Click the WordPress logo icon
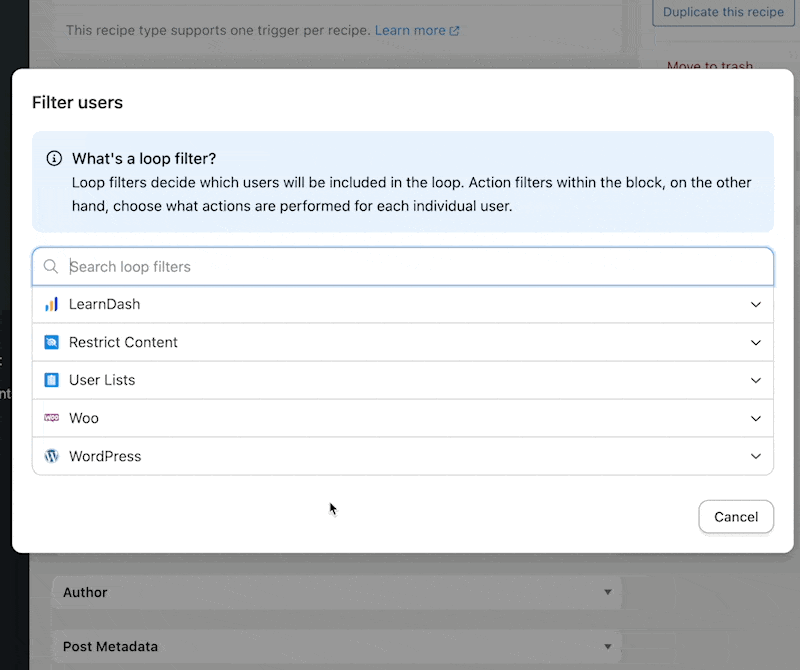The image size is (800, 670). coord(51,456)
